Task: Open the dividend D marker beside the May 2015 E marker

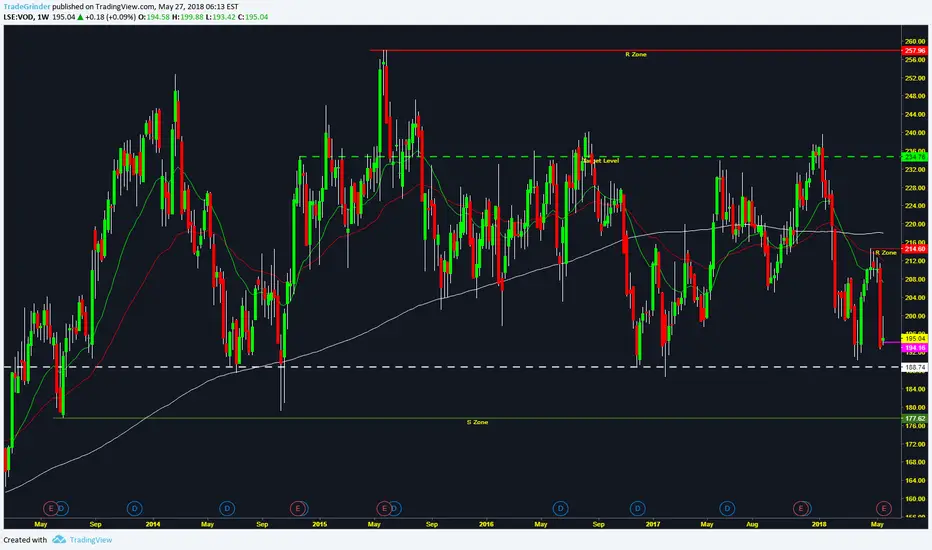Action: (395, 508)
